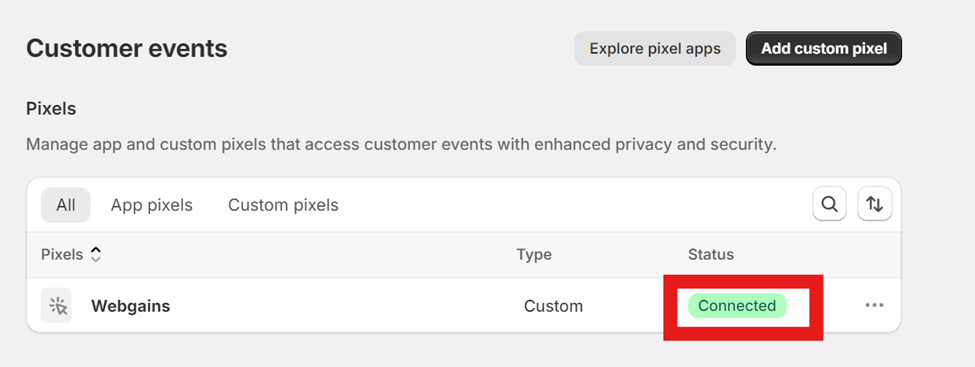Click the Customer events page heading
The image size is (975, 367).
[127, 49]
